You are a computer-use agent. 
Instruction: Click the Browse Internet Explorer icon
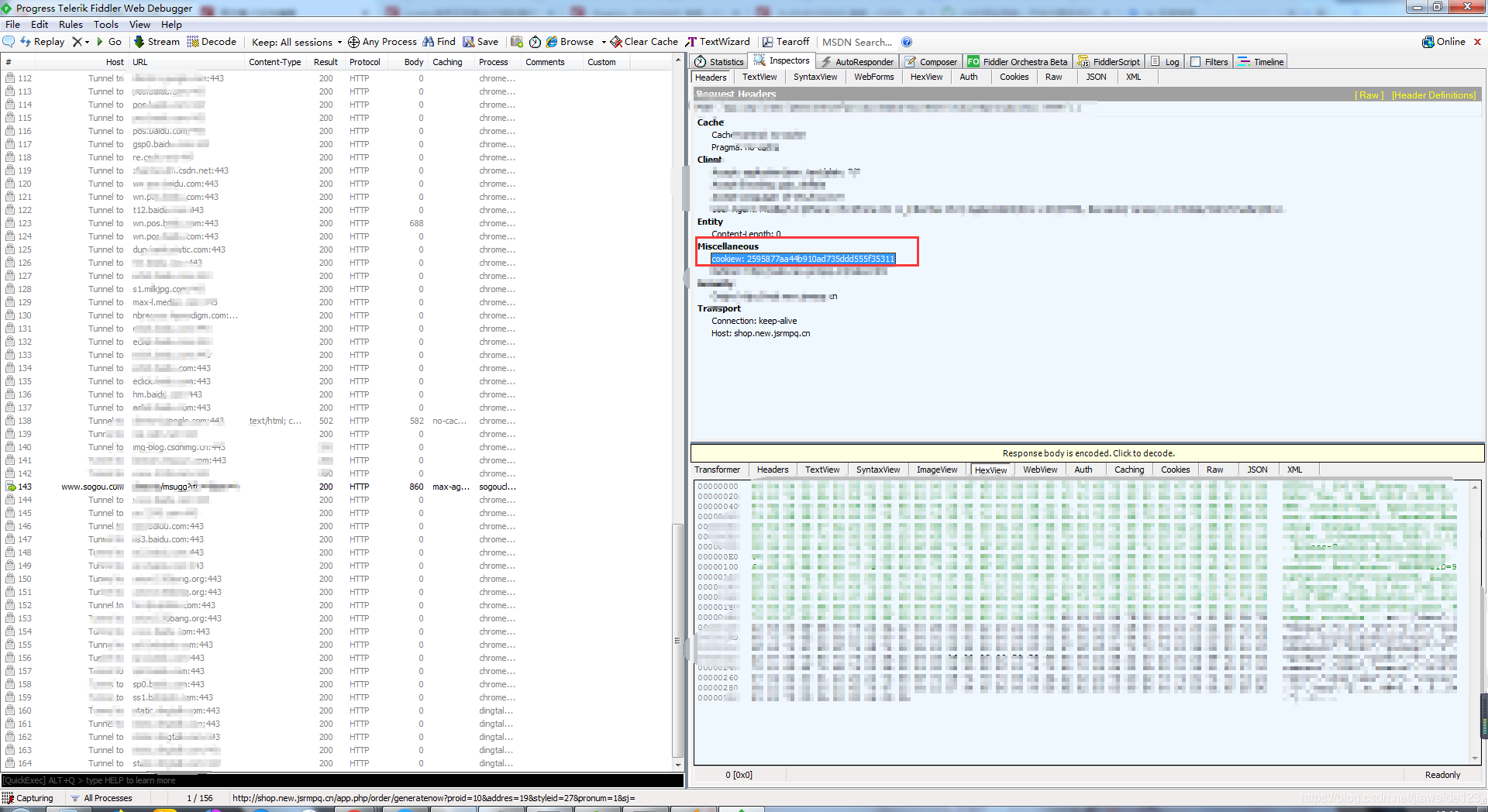click(552, 42)
